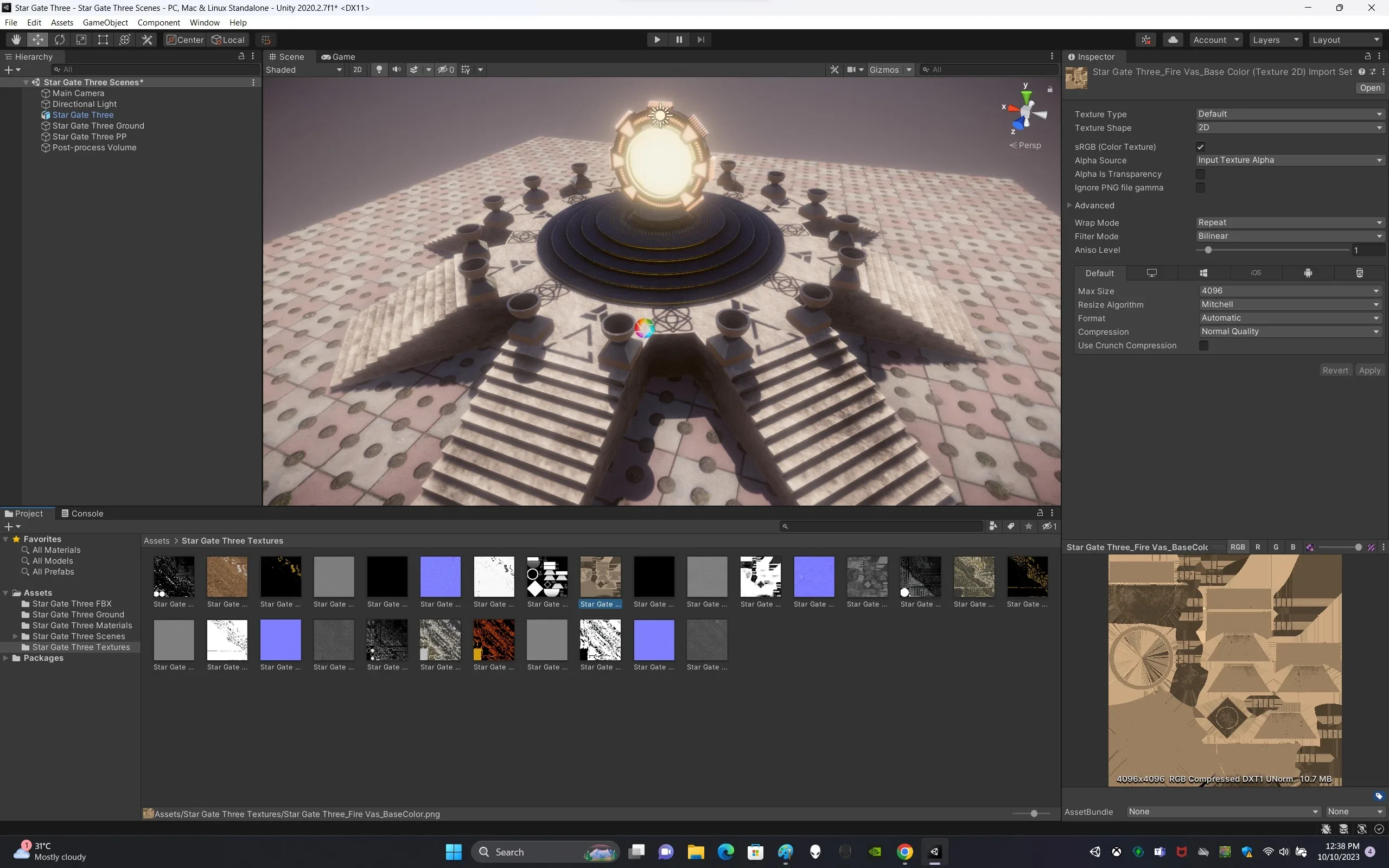Viewport: 1389px width, 868px height.
Task: Toggle grid snapping icon in toolbar
Action: (266, 40)
